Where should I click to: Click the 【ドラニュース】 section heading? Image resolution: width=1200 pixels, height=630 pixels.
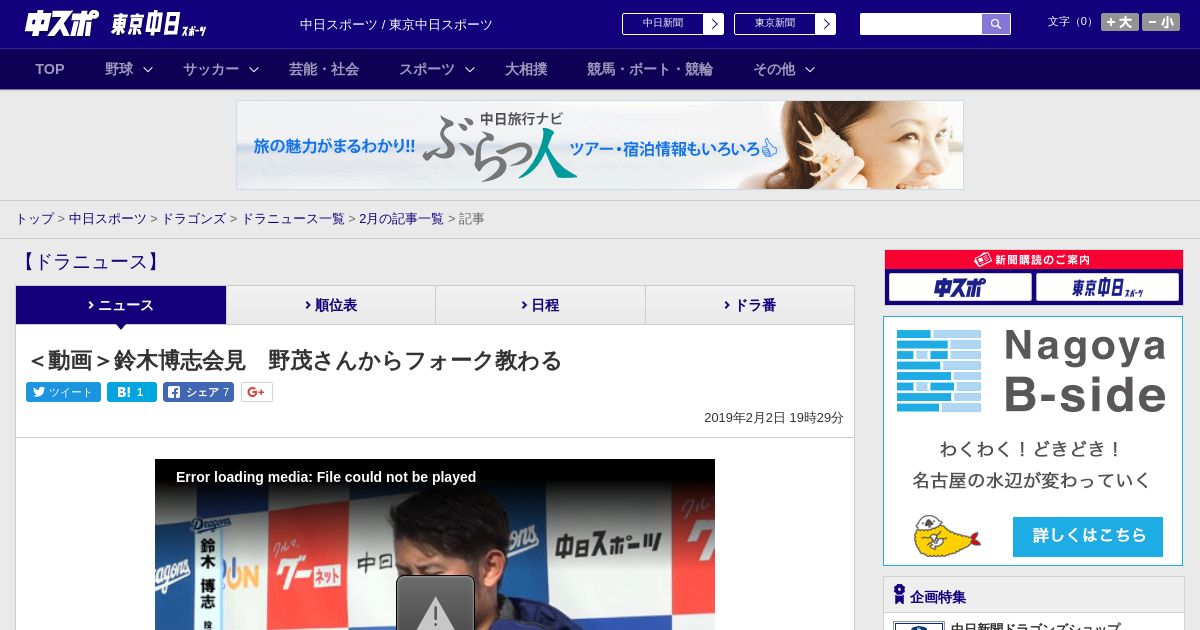click(90, 262)
